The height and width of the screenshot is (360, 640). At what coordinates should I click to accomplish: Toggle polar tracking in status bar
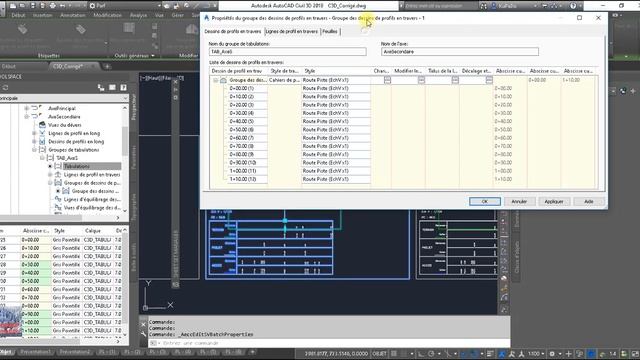431,354
